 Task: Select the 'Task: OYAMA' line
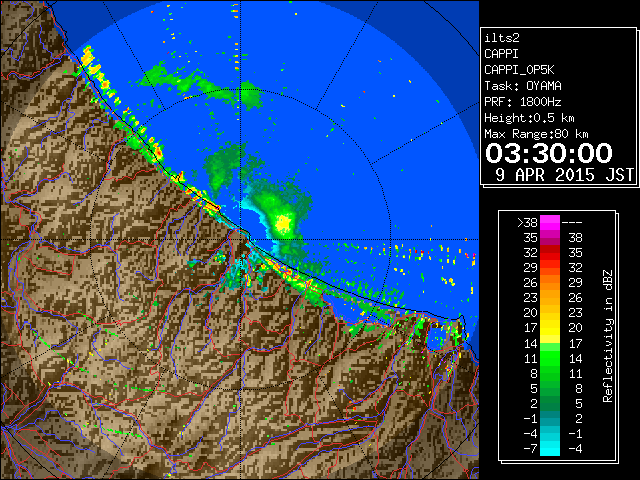click(523, 86)
